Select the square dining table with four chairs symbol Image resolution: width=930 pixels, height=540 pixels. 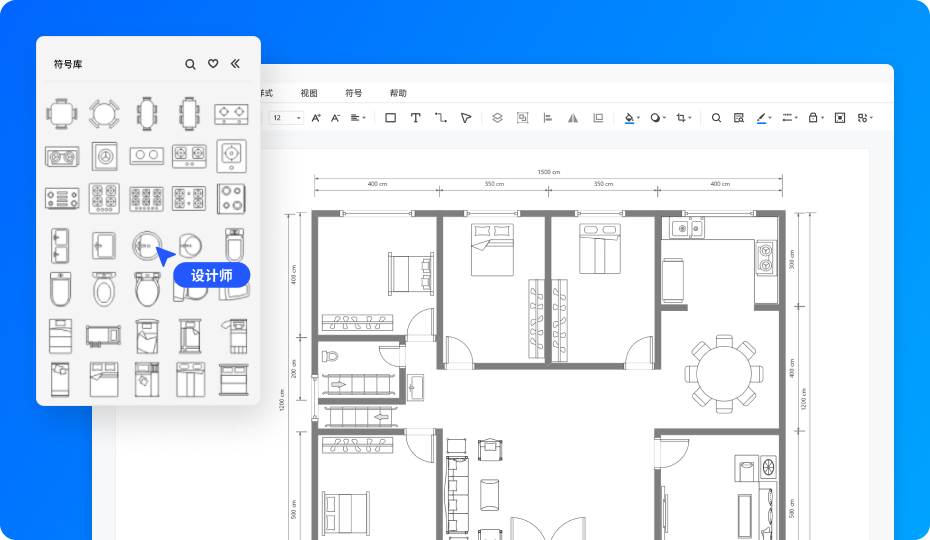62,113
